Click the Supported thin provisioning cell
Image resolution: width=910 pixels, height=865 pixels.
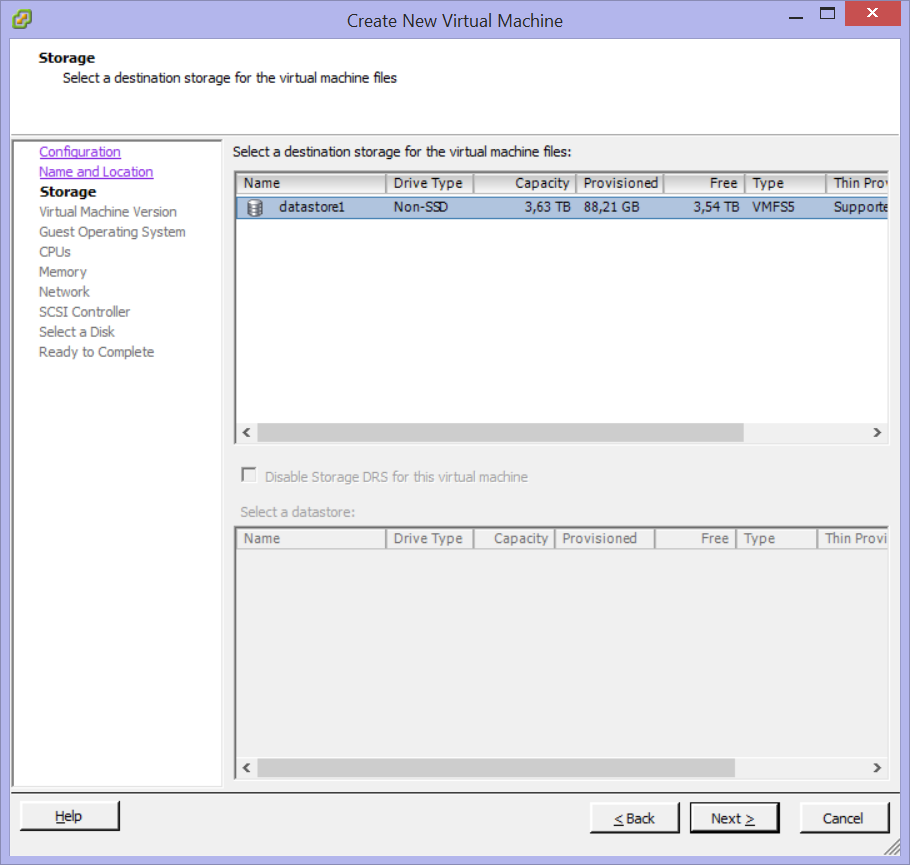(x=861, y=207)
